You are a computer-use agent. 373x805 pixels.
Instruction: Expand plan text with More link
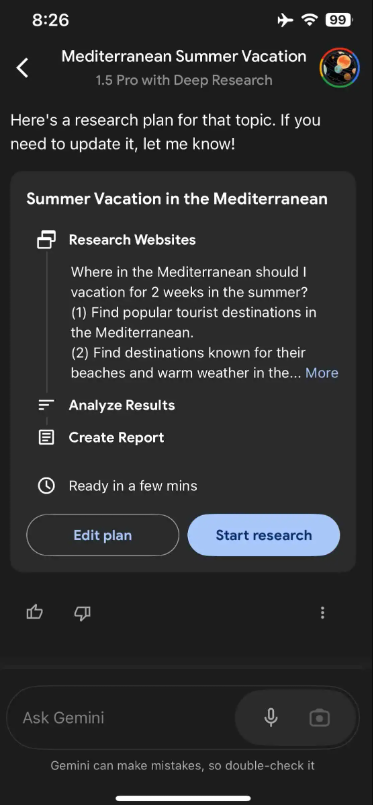point(322,373)
